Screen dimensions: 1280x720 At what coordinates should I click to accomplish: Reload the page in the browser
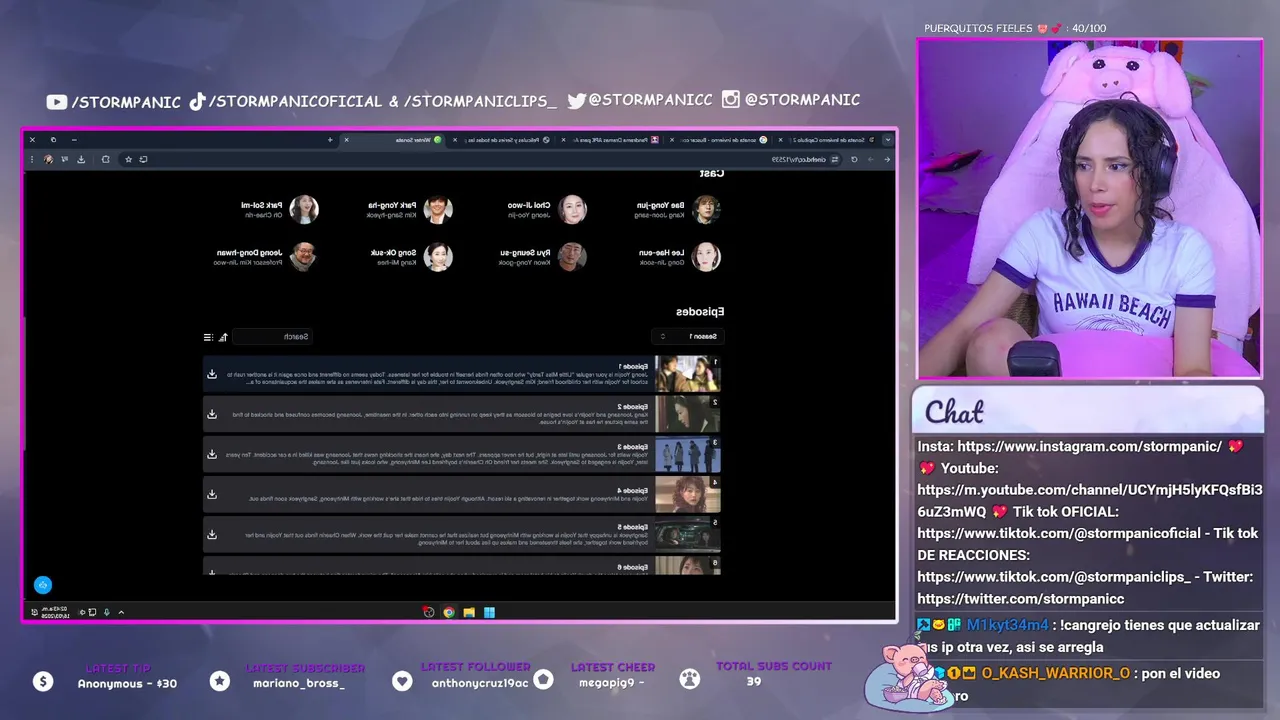(854, 159)
